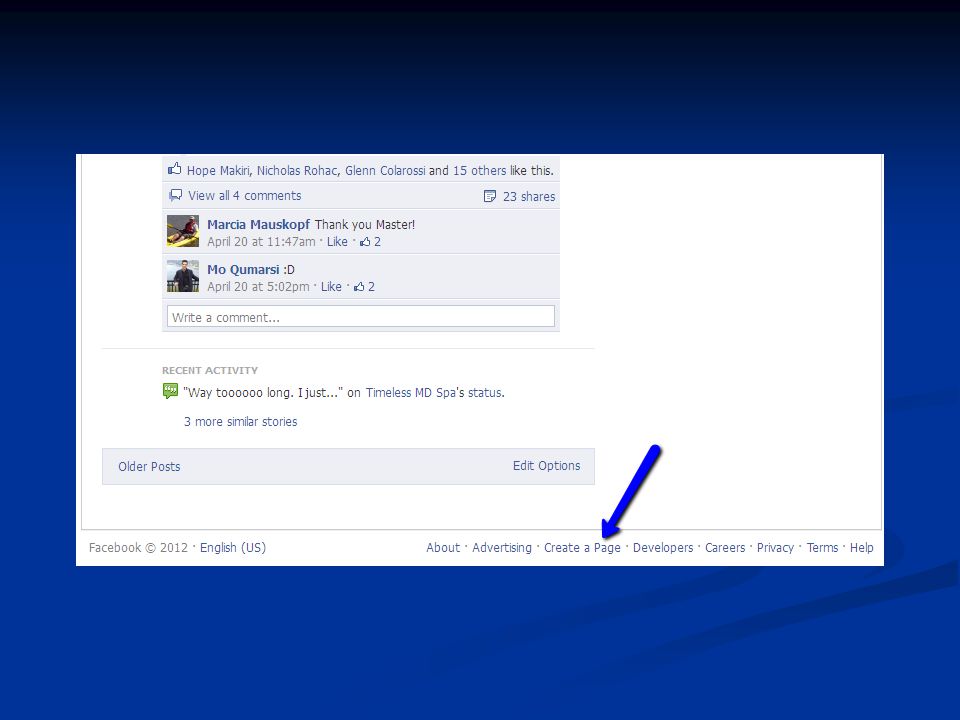Expand 3 more similar stories

click(241, 422)
